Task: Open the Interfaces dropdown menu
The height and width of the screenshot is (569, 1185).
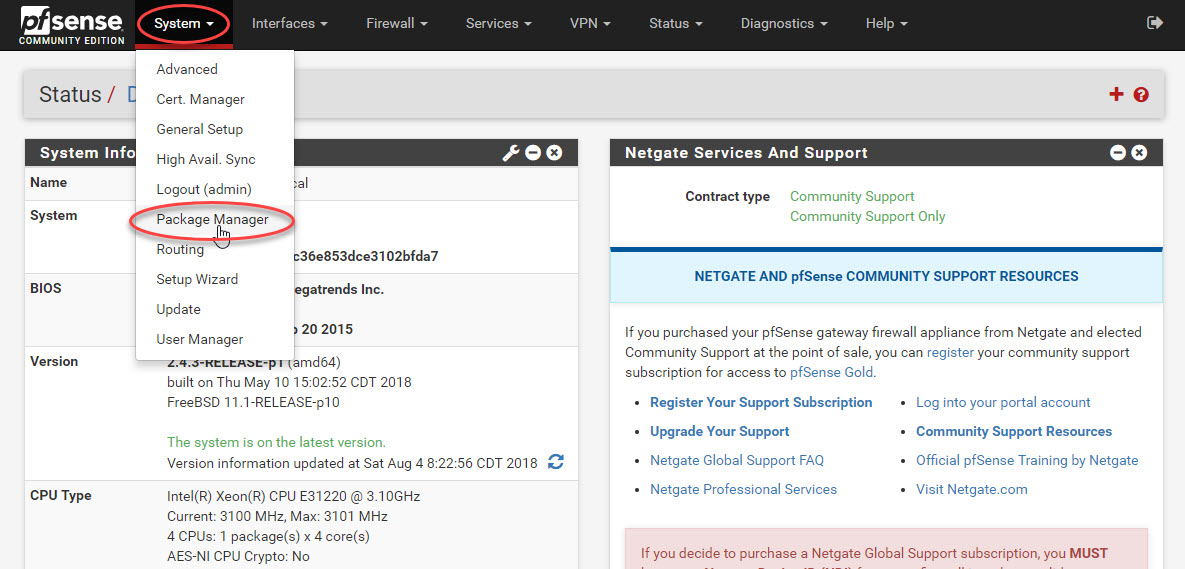Action: [x=289, y=23]
